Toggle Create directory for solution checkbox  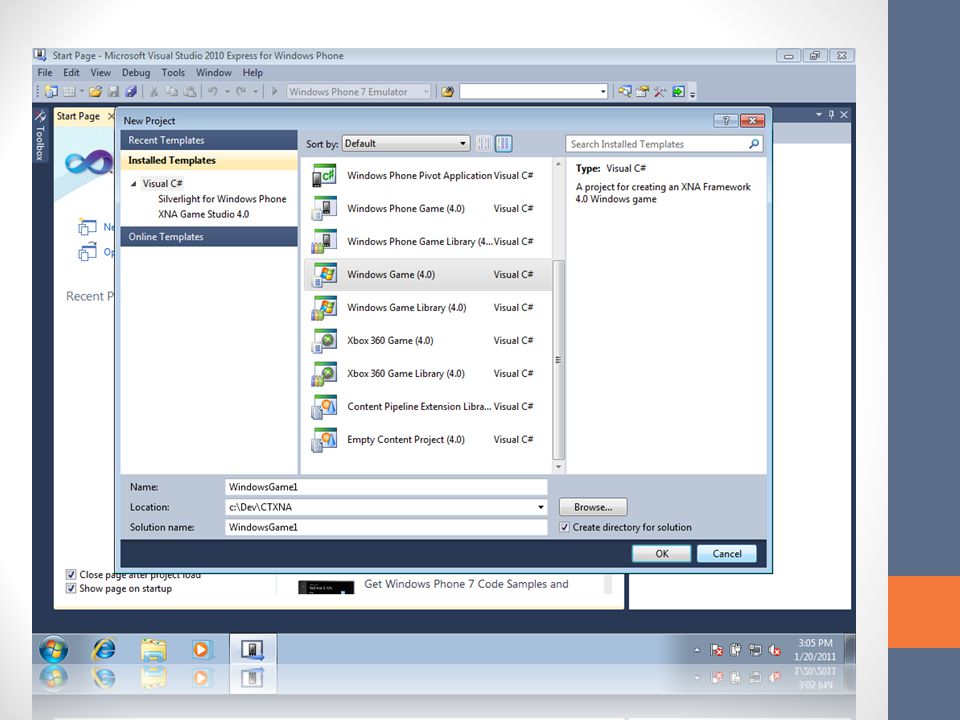pos(564,527)
